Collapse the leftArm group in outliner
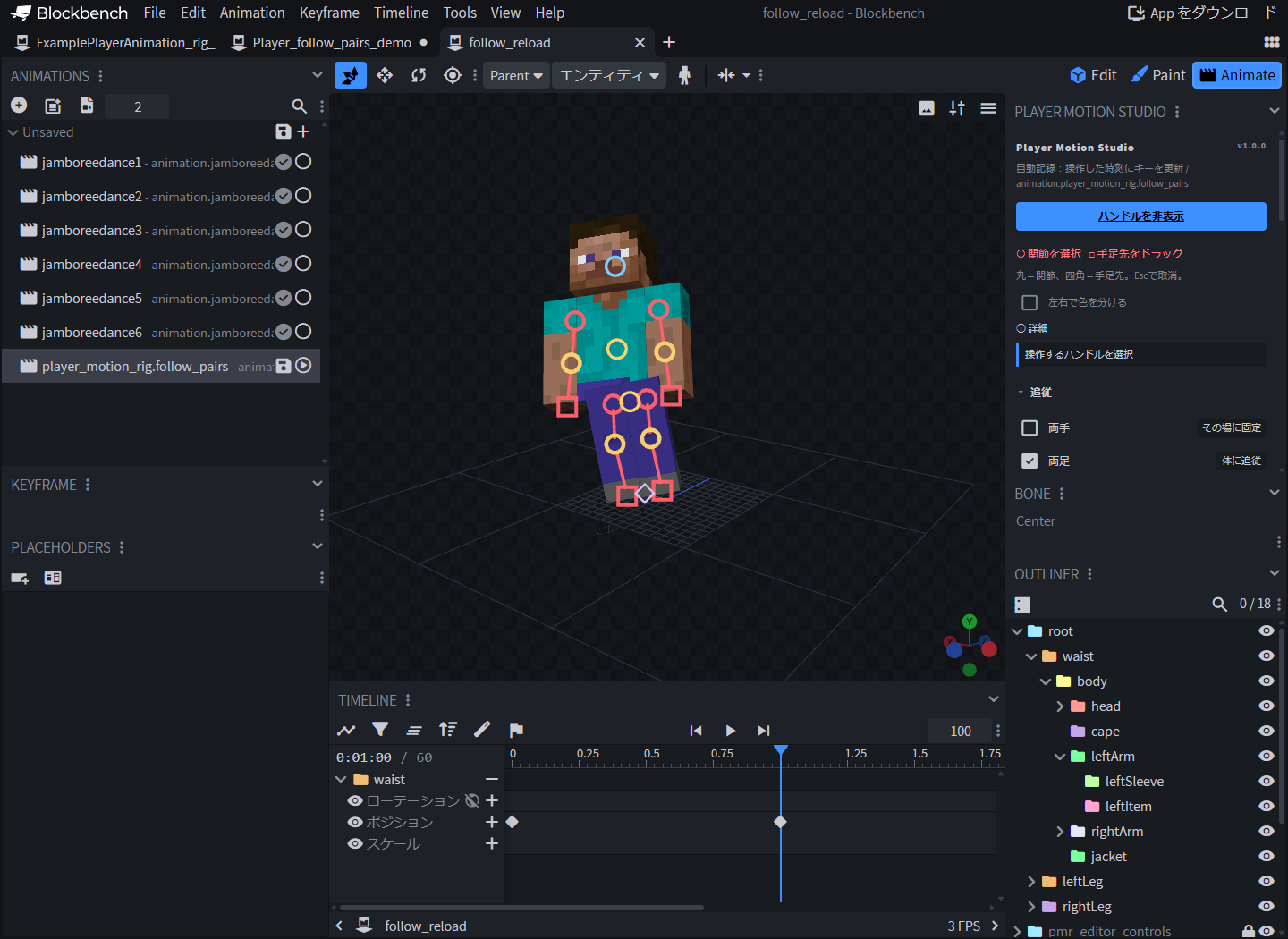Viewport: 1288px width, 939px height. pyautogui.click(x=1060, y=757)
